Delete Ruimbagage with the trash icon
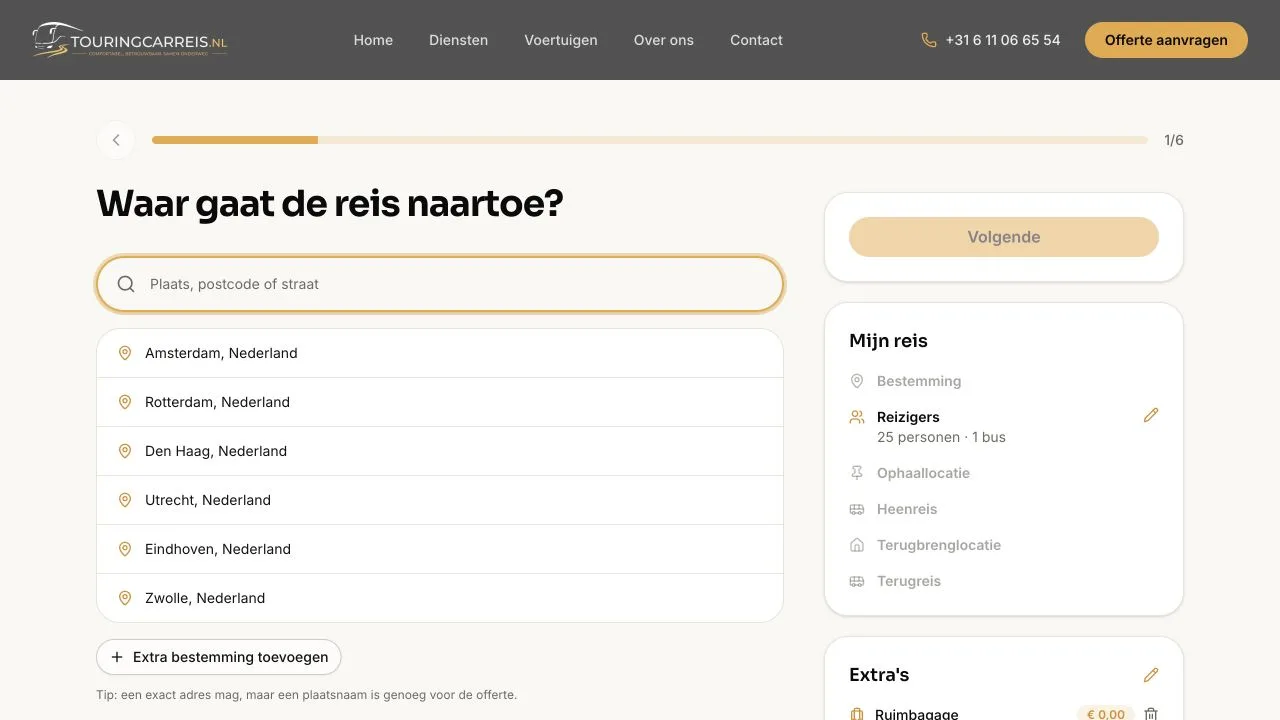 1151,714
